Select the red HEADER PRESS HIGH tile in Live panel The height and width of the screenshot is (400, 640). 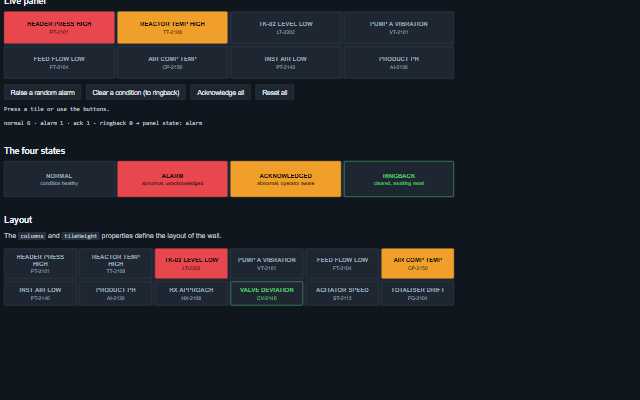point(59,27)
